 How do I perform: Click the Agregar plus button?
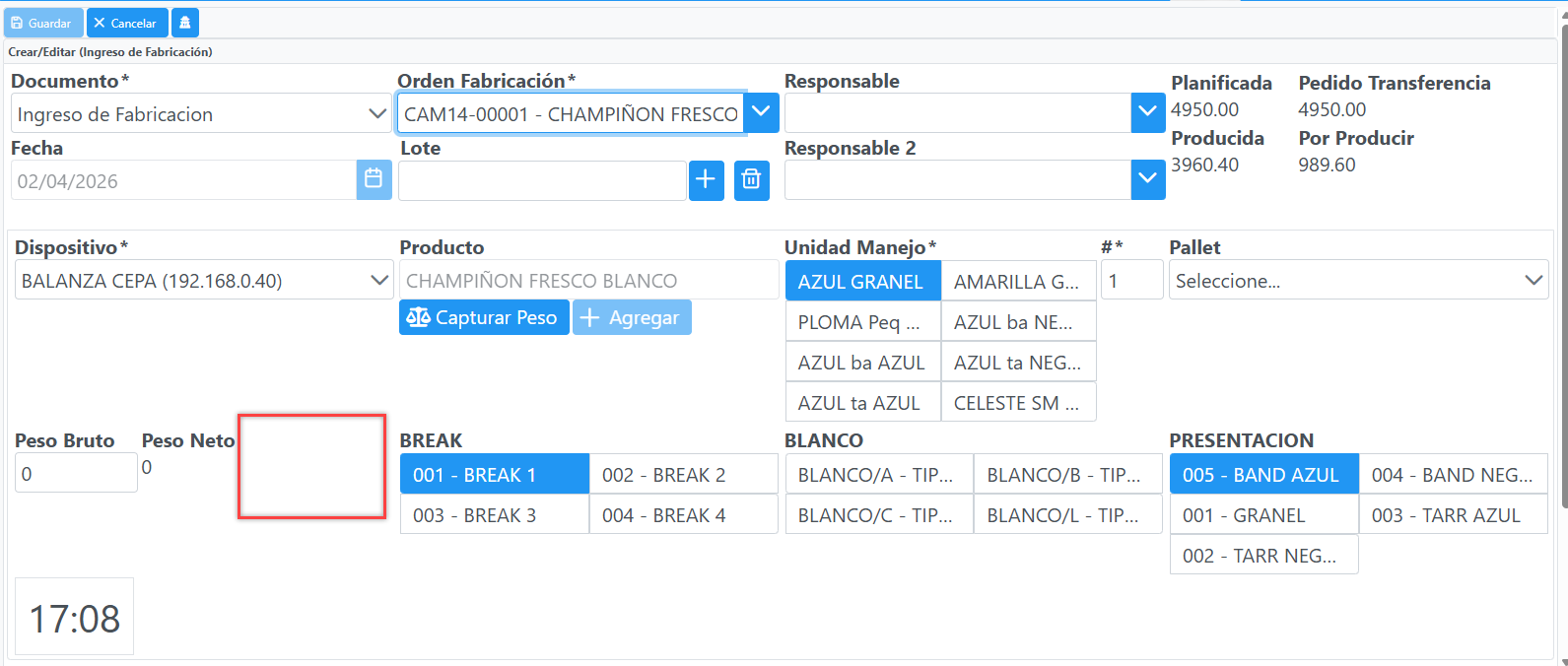(x=632, y=317)
